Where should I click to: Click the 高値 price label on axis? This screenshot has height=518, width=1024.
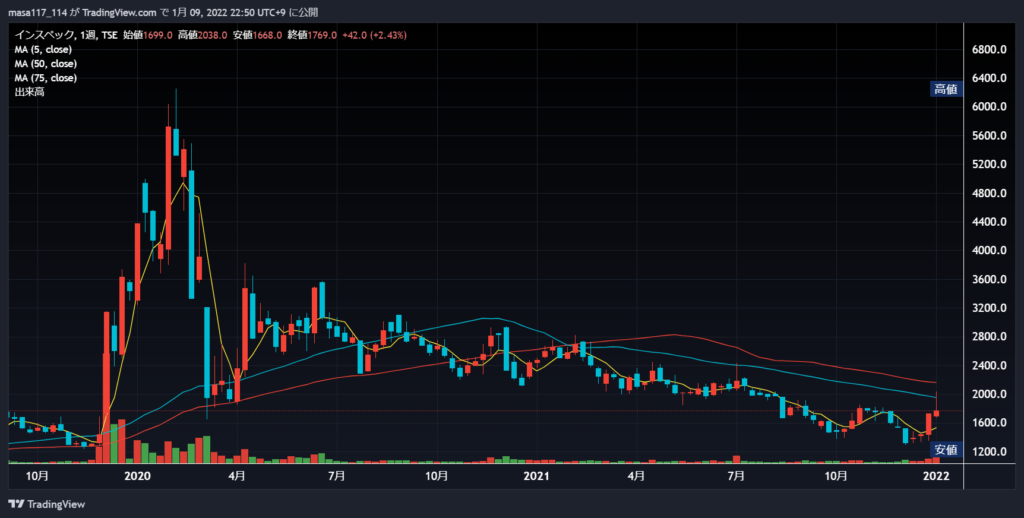[x=946, y=89]
